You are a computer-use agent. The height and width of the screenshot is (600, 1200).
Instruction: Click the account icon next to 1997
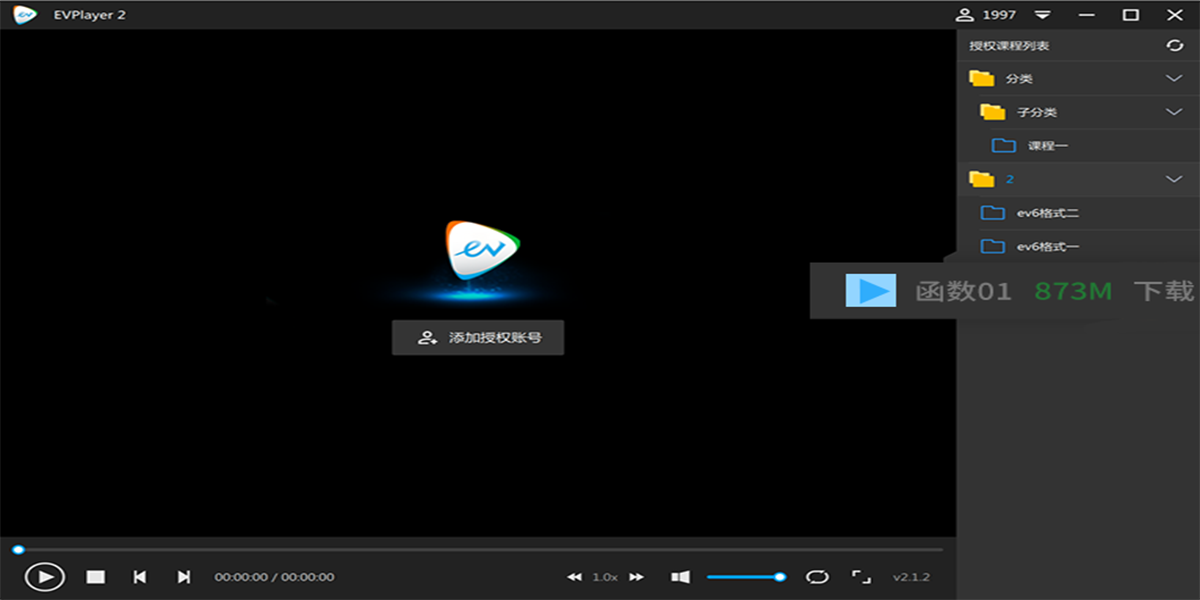[963, 15]
